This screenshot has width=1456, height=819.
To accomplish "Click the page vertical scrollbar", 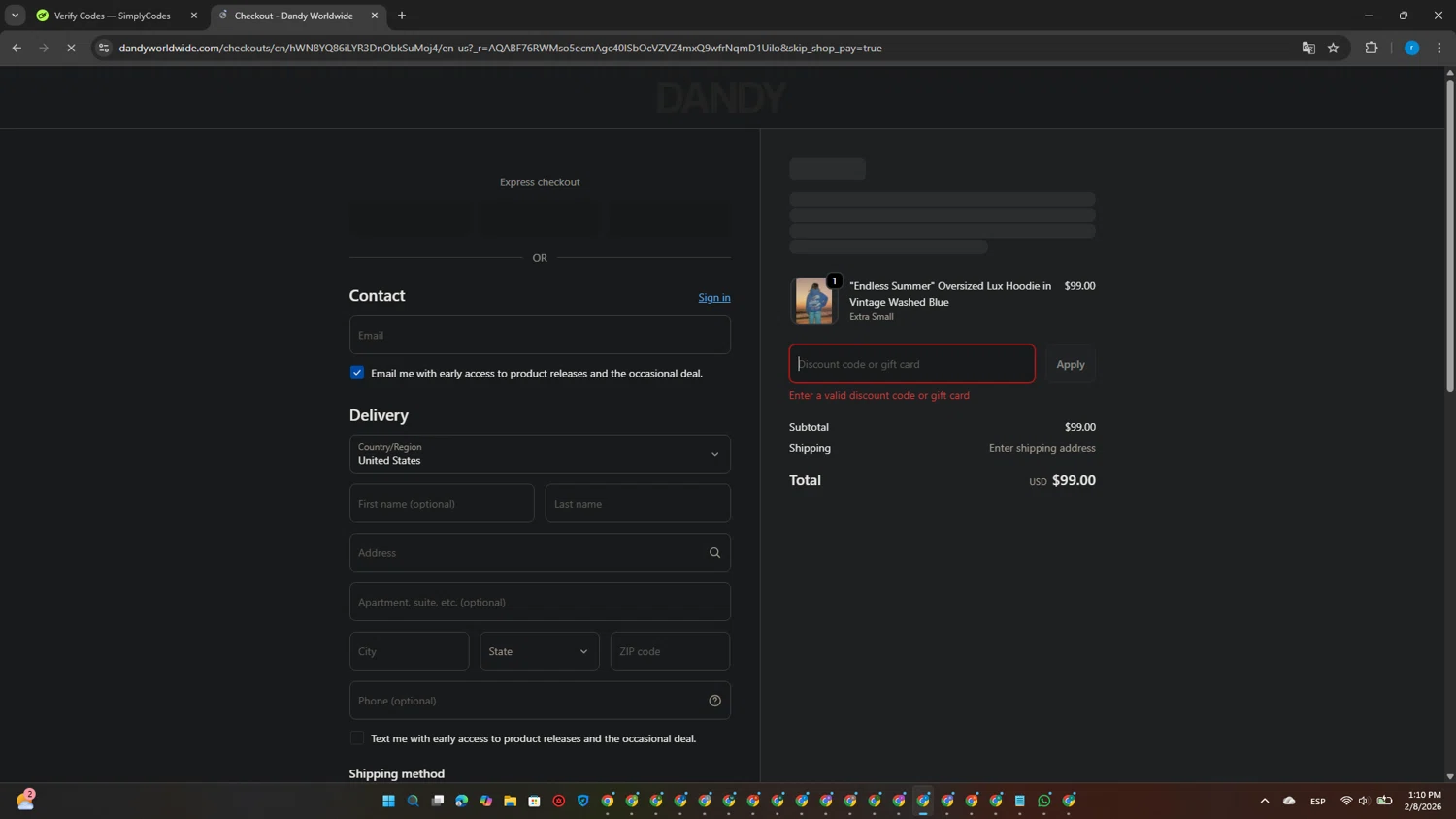I will (1450, 236).
